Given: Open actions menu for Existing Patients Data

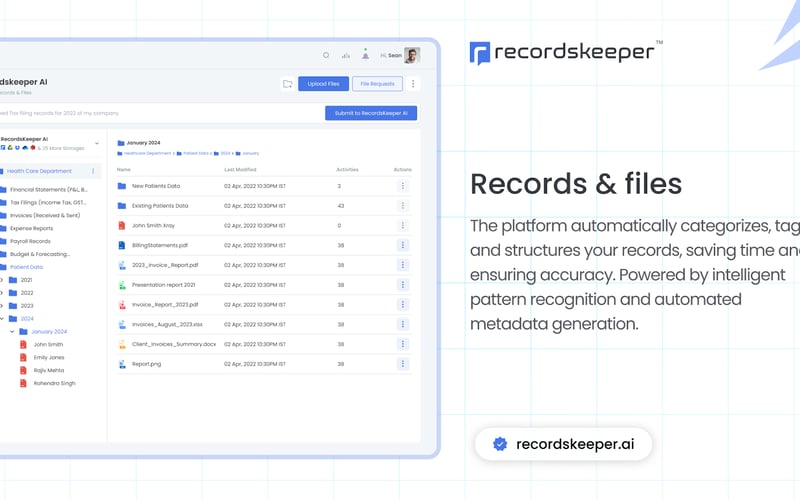Looking at the screenshot, I should [x=403, y=206].
